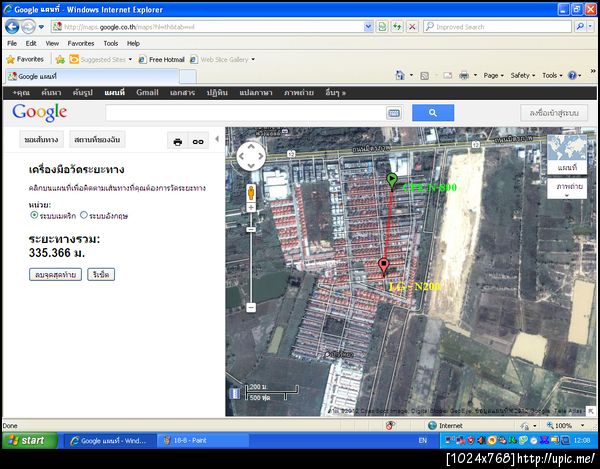Image resolution: width=600 pixels, height=469 pixels.
Task: Click the Print icon in command bar
Action: (x=464, y=76)
